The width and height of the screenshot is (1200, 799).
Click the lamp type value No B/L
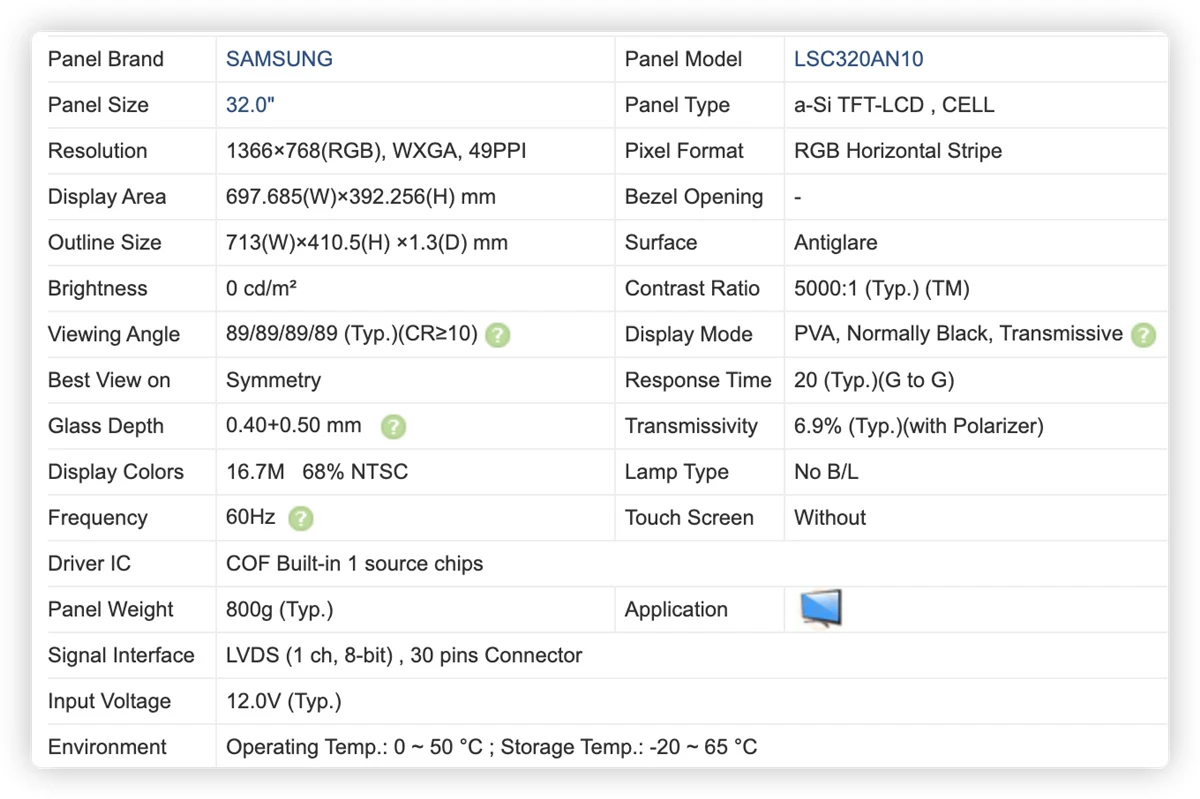tap(826, 472)
